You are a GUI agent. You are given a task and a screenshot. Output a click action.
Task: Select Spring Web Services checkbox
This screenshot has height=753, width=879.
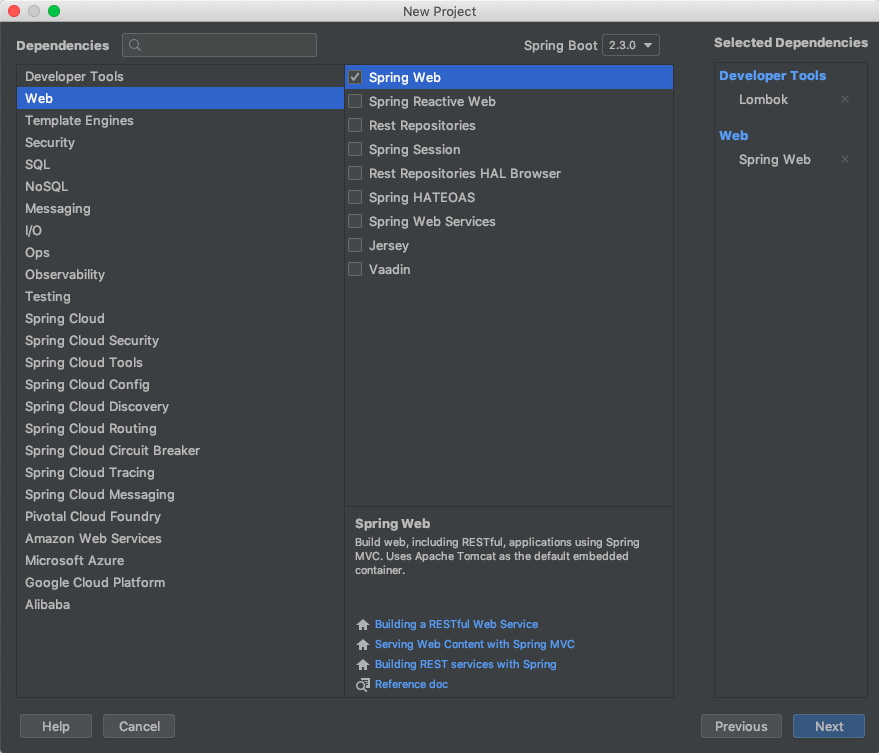[355, 221]
